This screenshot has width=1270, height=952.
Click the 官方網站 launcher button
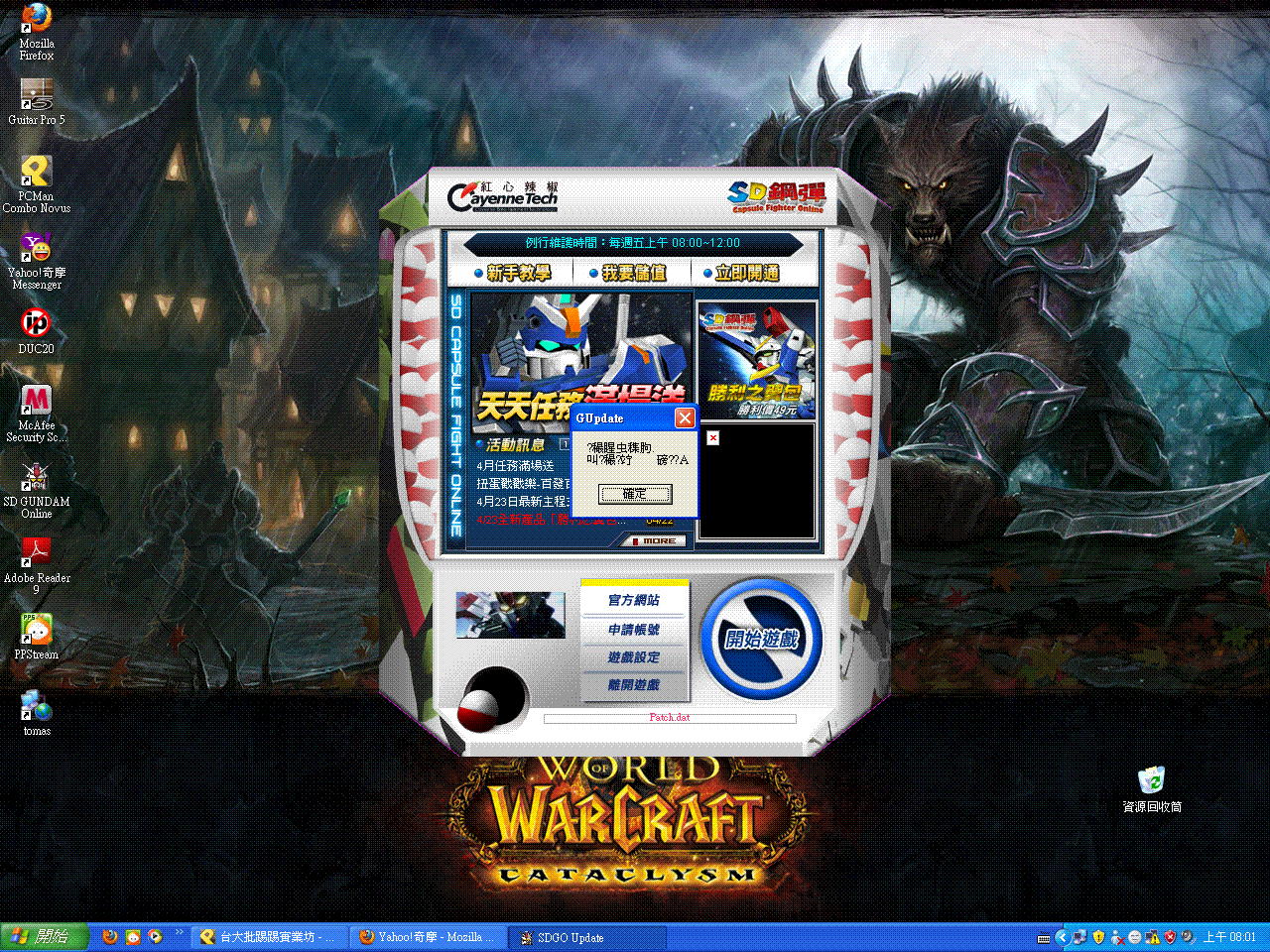pos(634,600)
